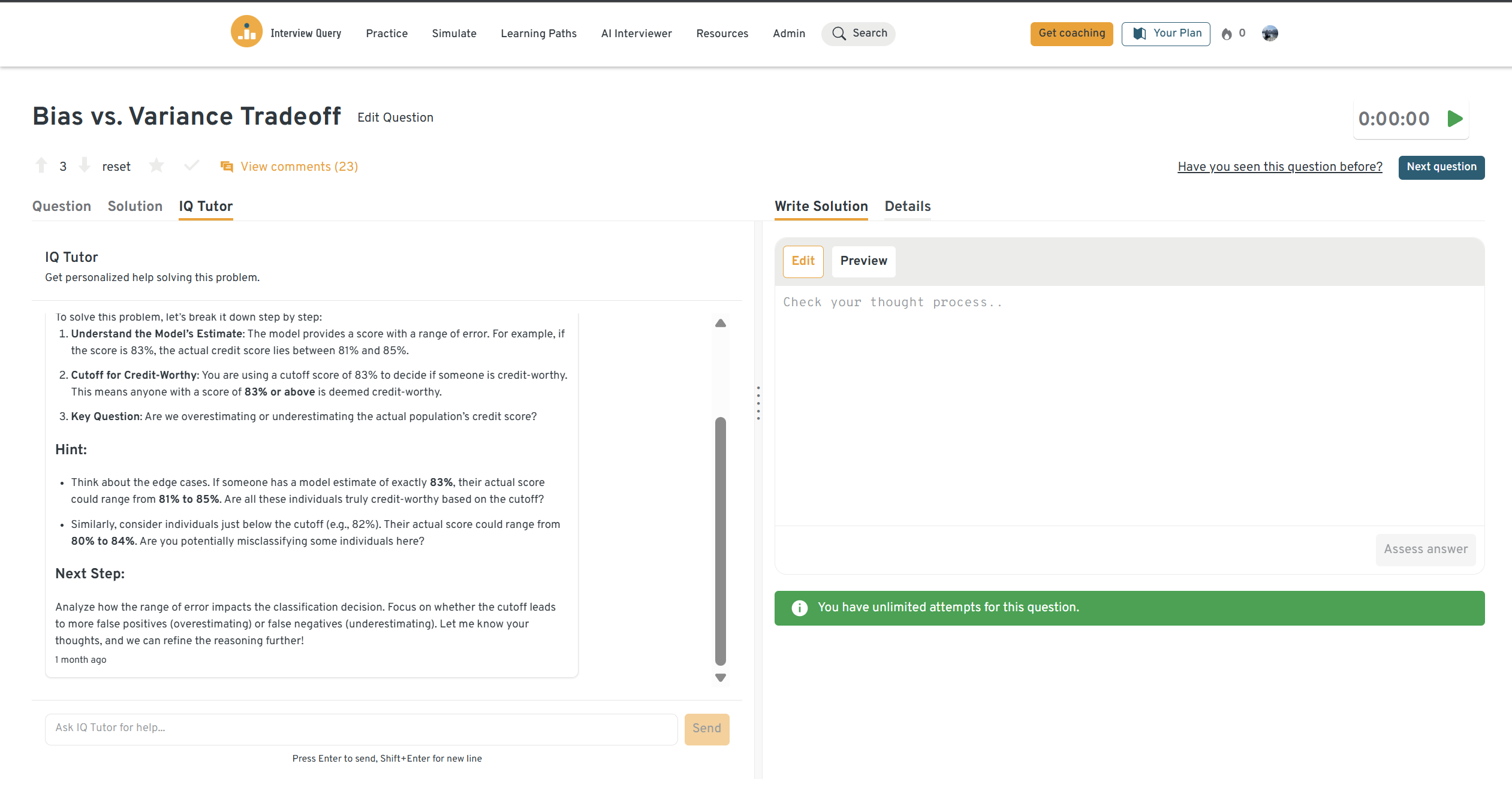Open the user profile avatar
This screenshot has width=1512, height=794.
tap(1269, 34)
